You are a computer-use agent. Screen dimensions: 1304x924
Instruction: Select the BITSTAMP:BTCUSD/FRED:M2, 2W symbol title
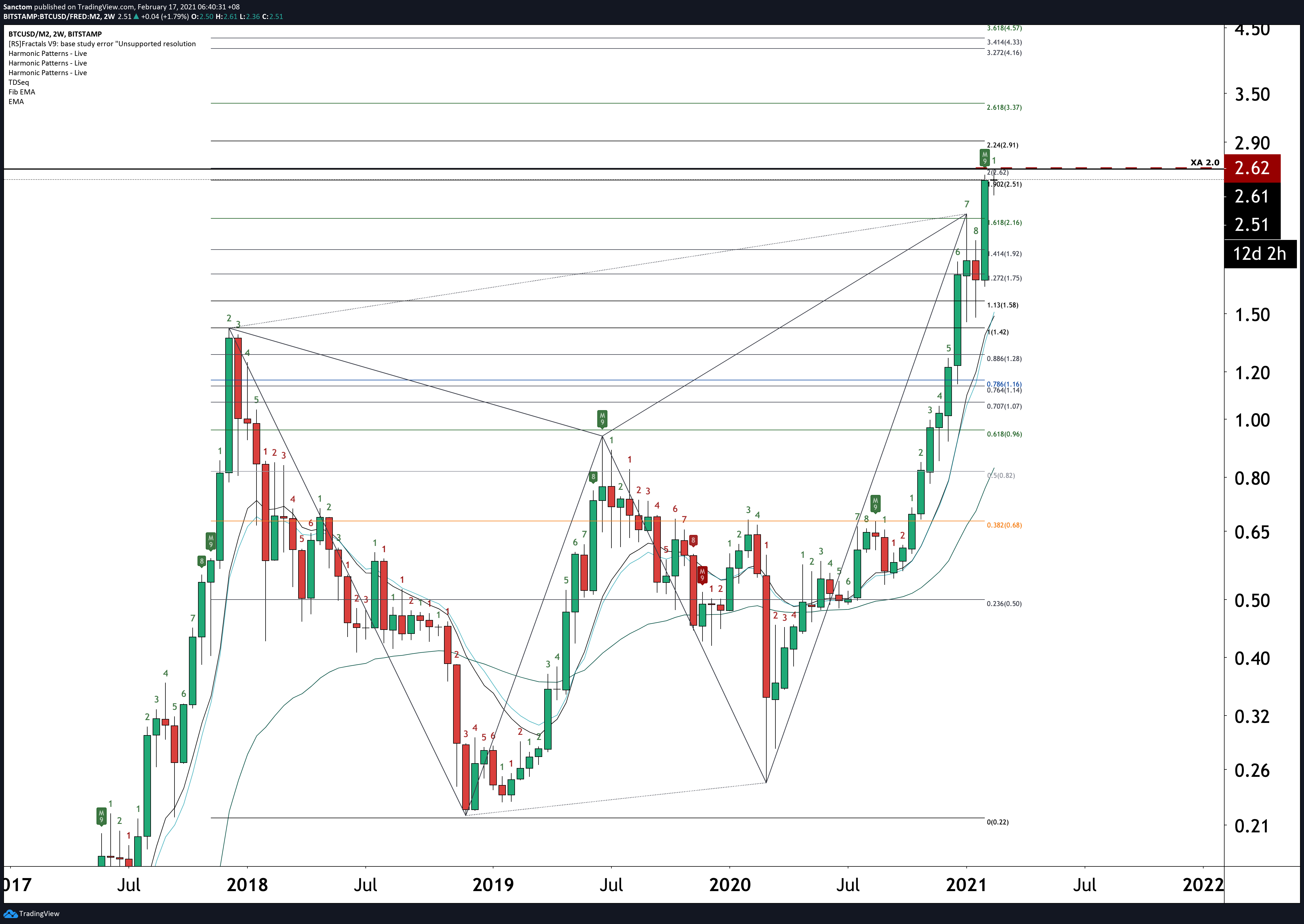click(x=59, y=16)
